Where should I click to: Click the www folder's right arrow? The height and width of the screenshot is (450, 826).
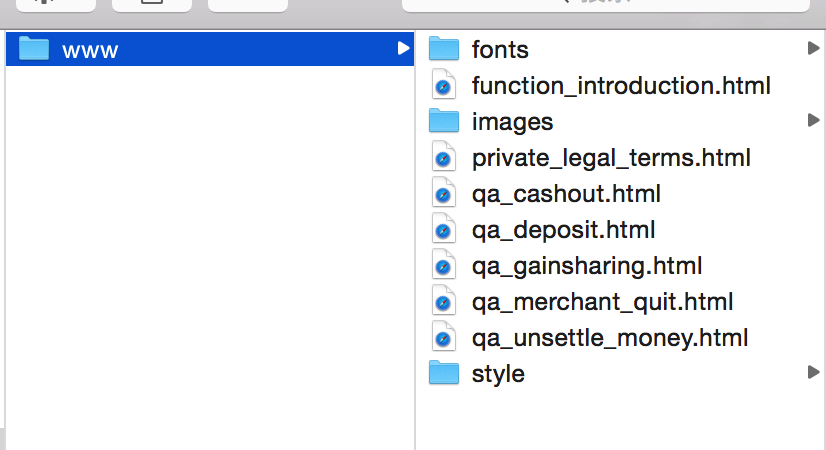pos(402,49)
